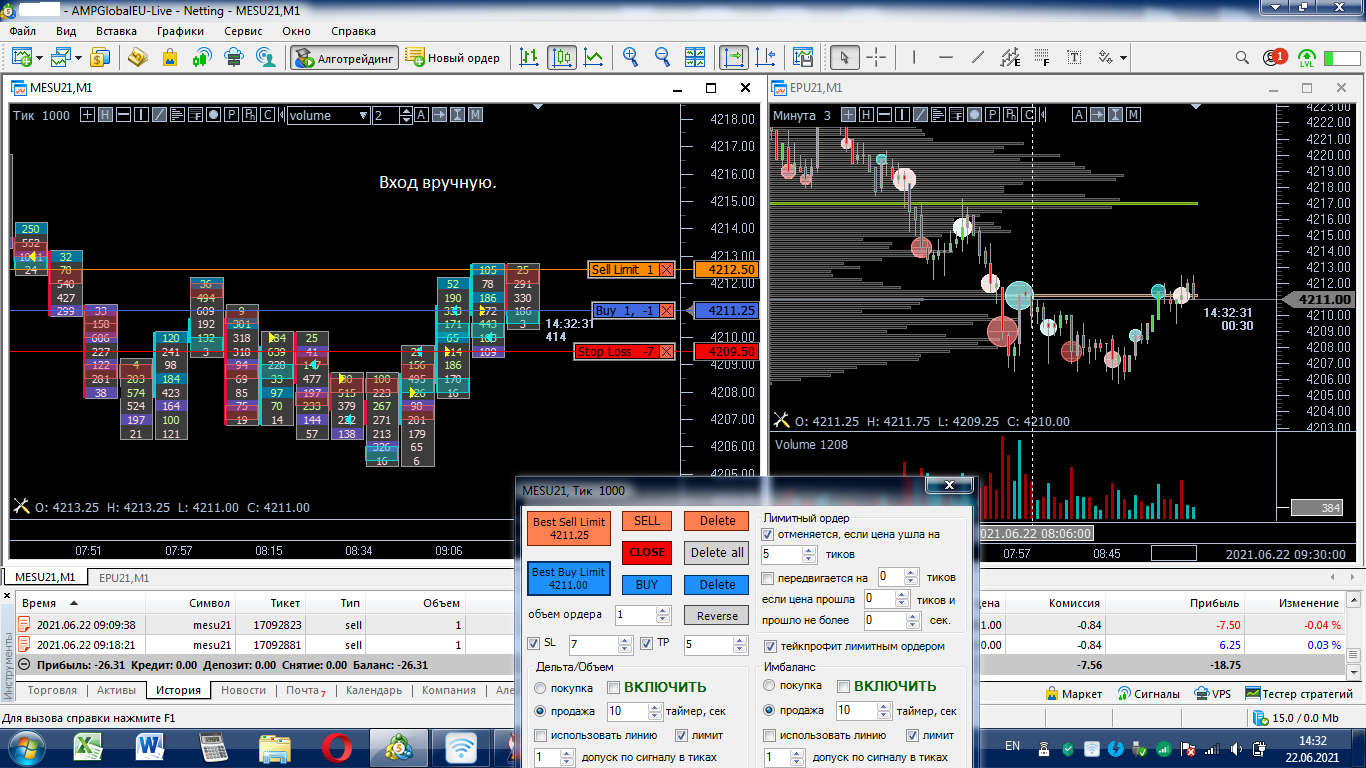Select the arrow cursor tool
The height and width of the screenshot is (768, 1366).
(844, 58)
